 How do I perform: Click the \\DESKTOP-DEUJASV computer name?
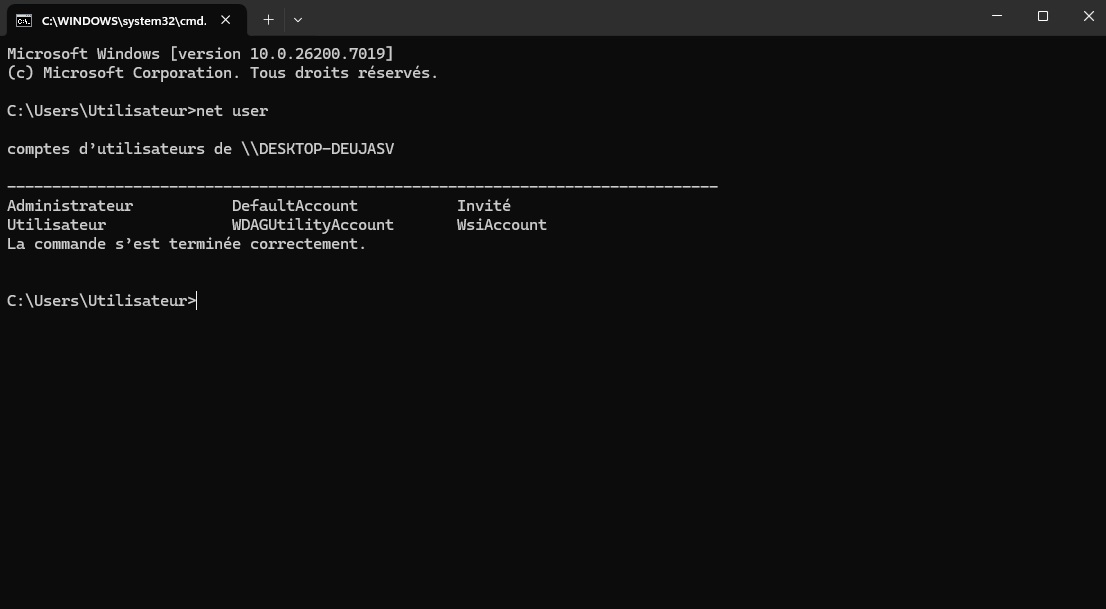tap(317, 149)
